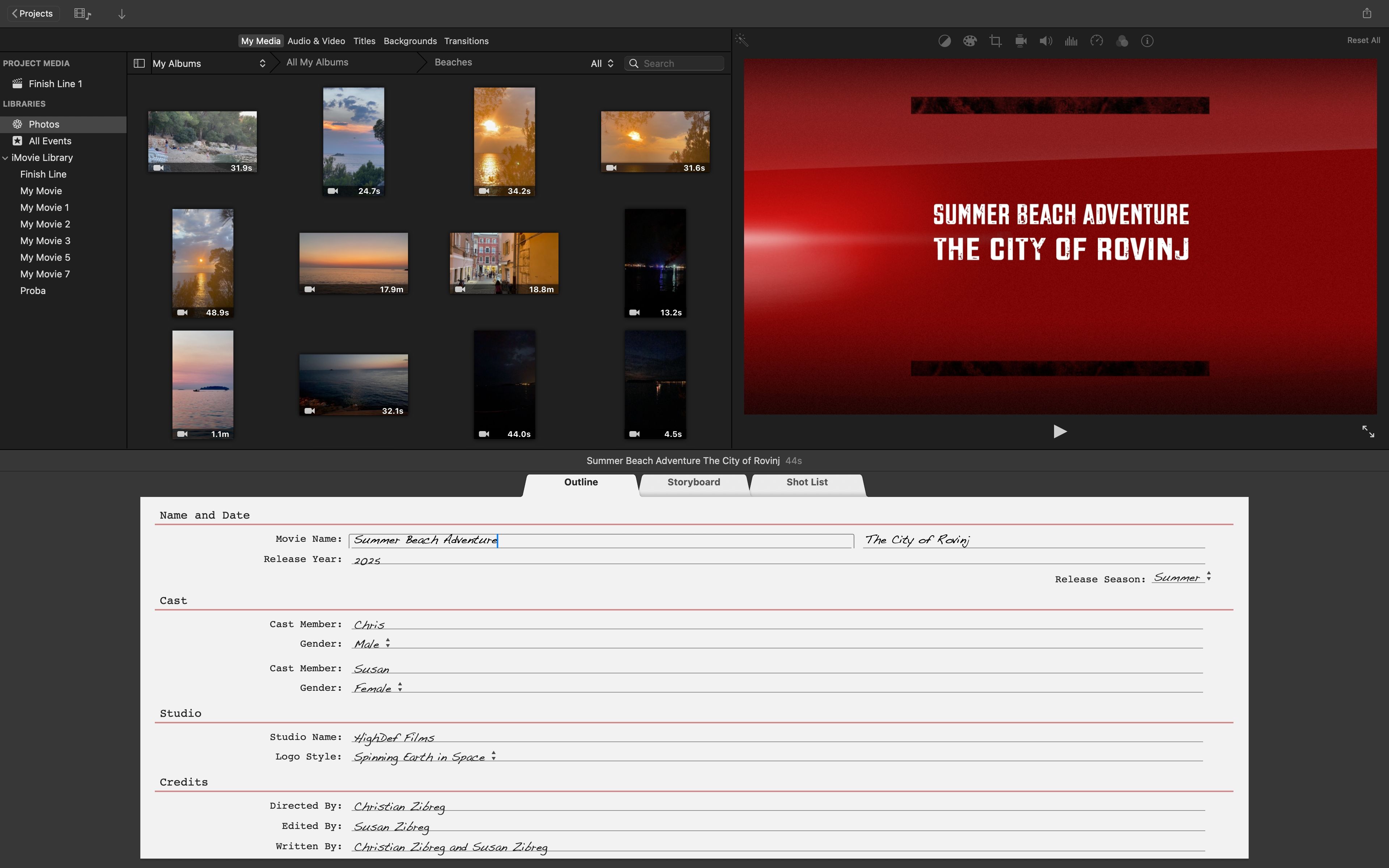Open color correction palette icon
Screen dimensions: 1389x868
click(x=969, y=41)
